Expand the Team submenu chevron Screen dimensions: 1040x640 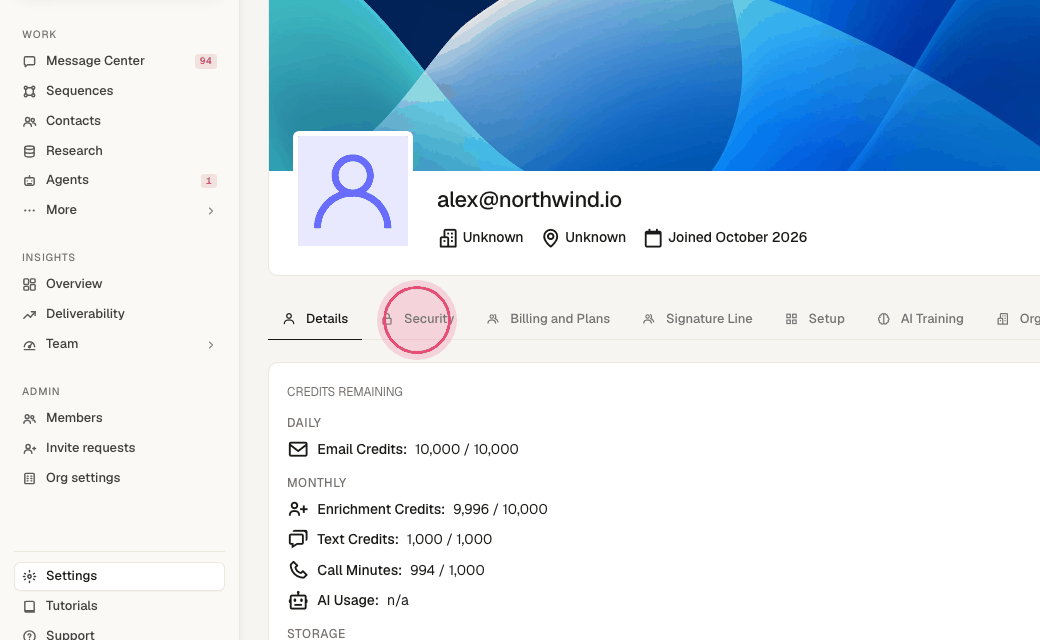tap(211, 345)
